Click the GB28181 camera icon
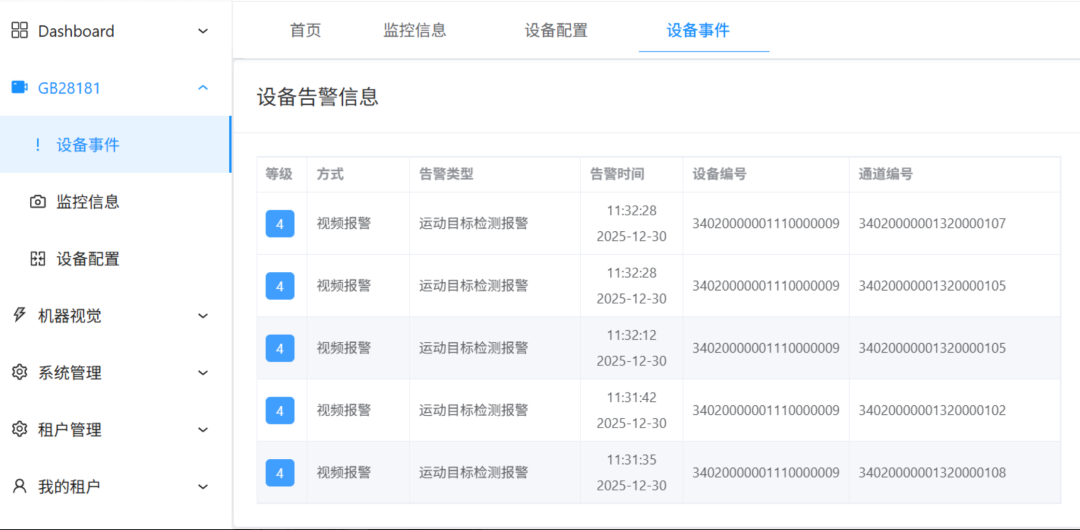This screenshot has width=1080, height=530. coord(19,87)
